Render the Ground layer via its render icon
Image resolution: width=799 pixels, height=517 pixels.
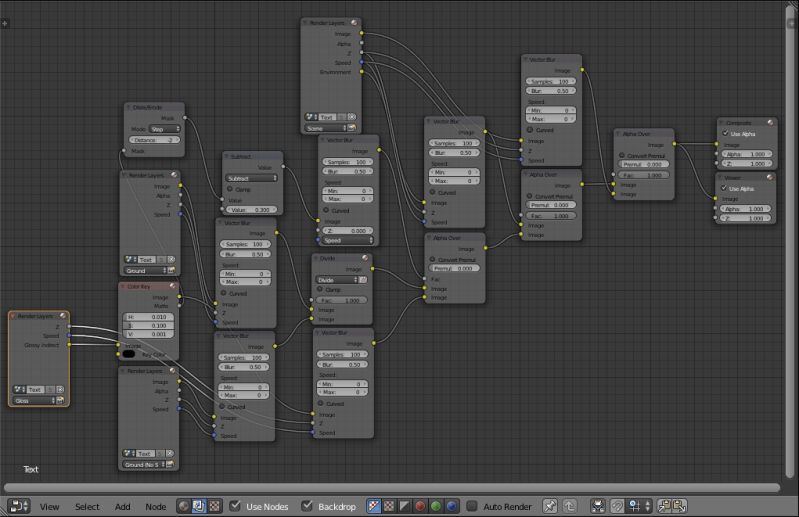pos(171,270)
